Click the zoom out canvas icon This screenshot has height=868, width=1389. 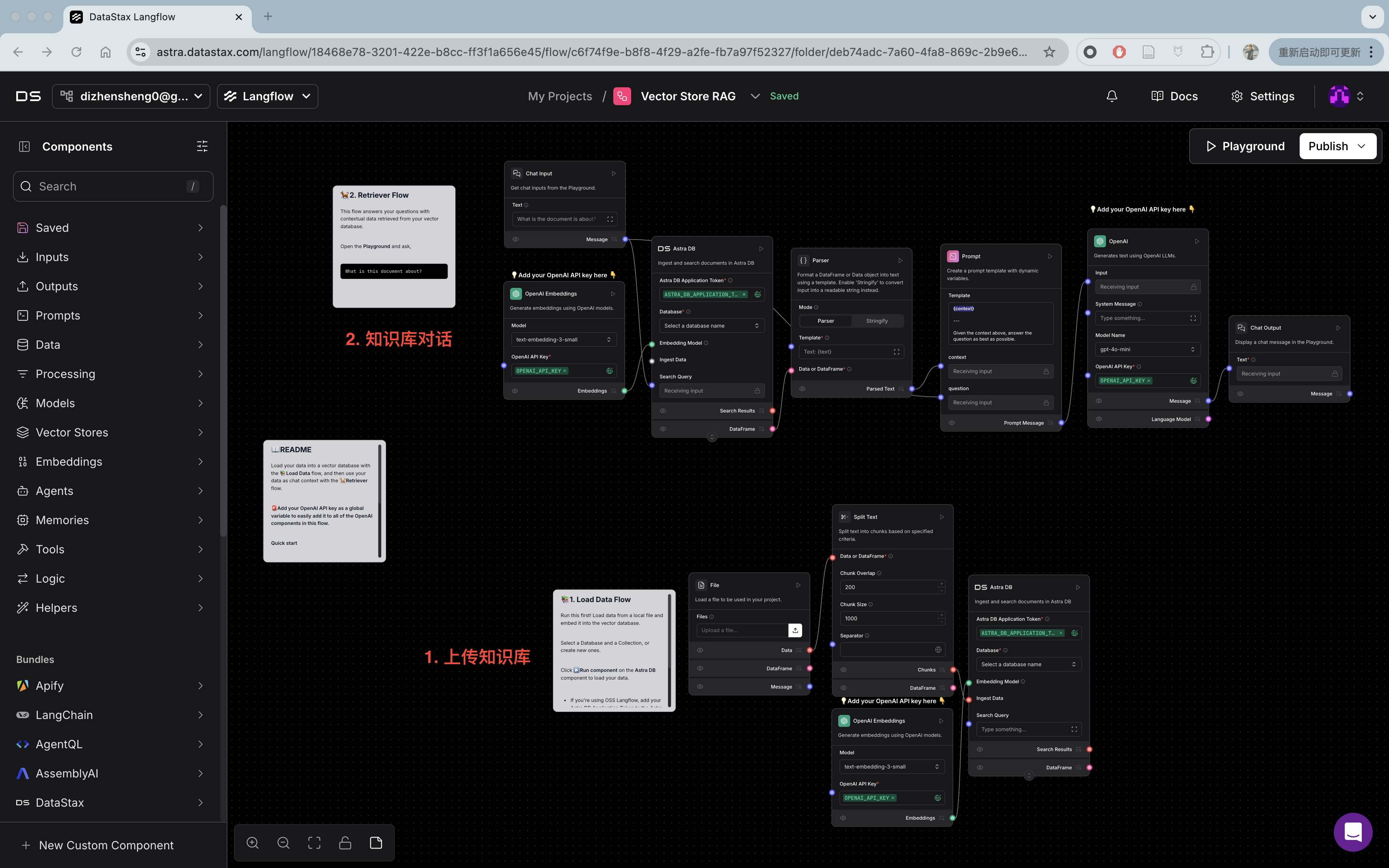(283, 843)
